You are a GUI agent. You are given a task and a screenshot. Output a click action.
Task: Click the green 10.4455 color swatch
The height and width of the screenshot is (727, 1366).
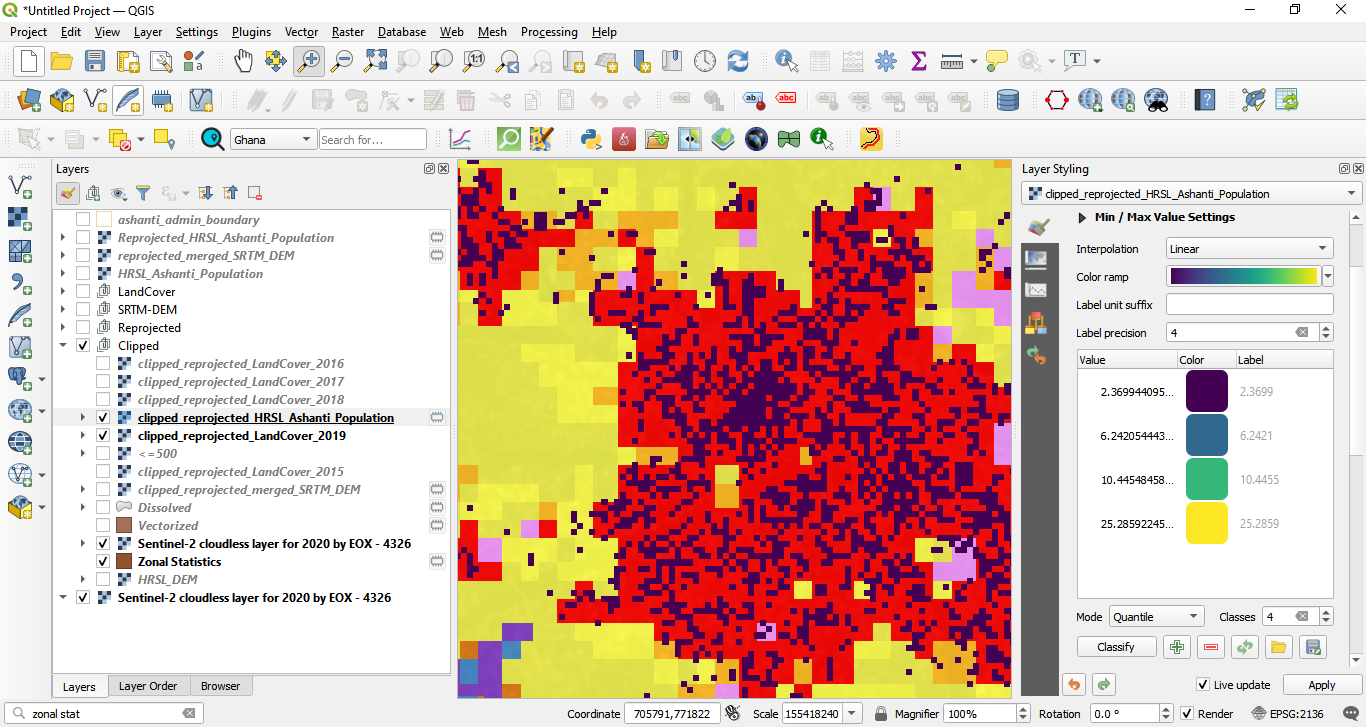(x=1207, y=480)
